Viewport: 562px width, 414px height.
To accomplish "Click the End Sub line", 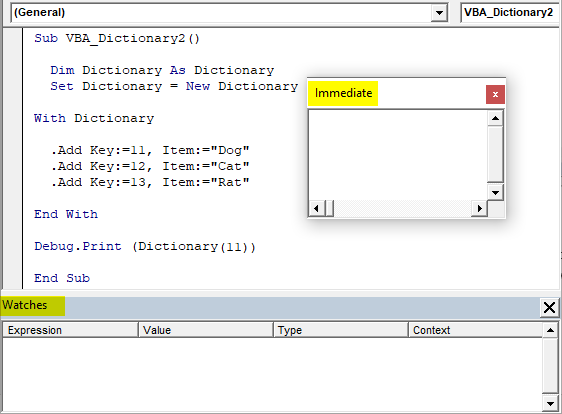I will [x=62, y=278].
